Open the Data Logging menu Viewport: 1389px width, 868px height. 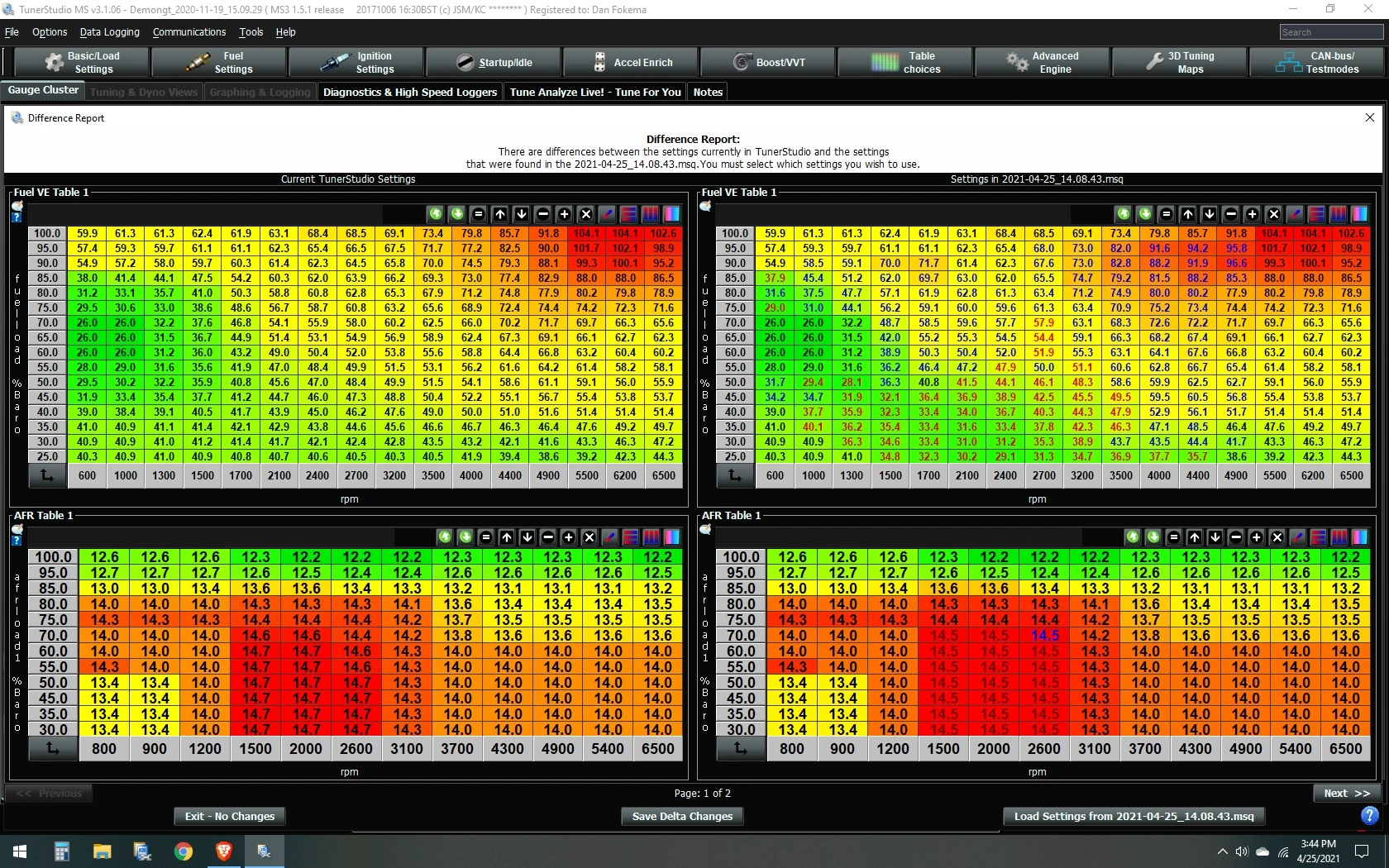click(x=110, y=32)
